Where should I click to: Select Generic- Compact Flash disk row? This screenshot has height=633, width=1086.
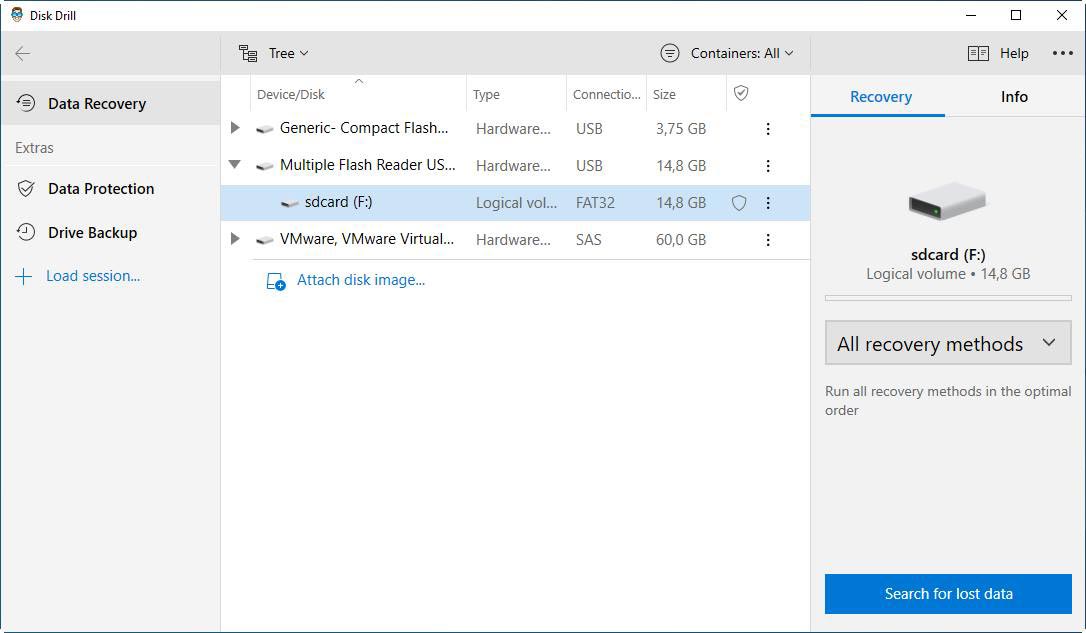(515, 128)
